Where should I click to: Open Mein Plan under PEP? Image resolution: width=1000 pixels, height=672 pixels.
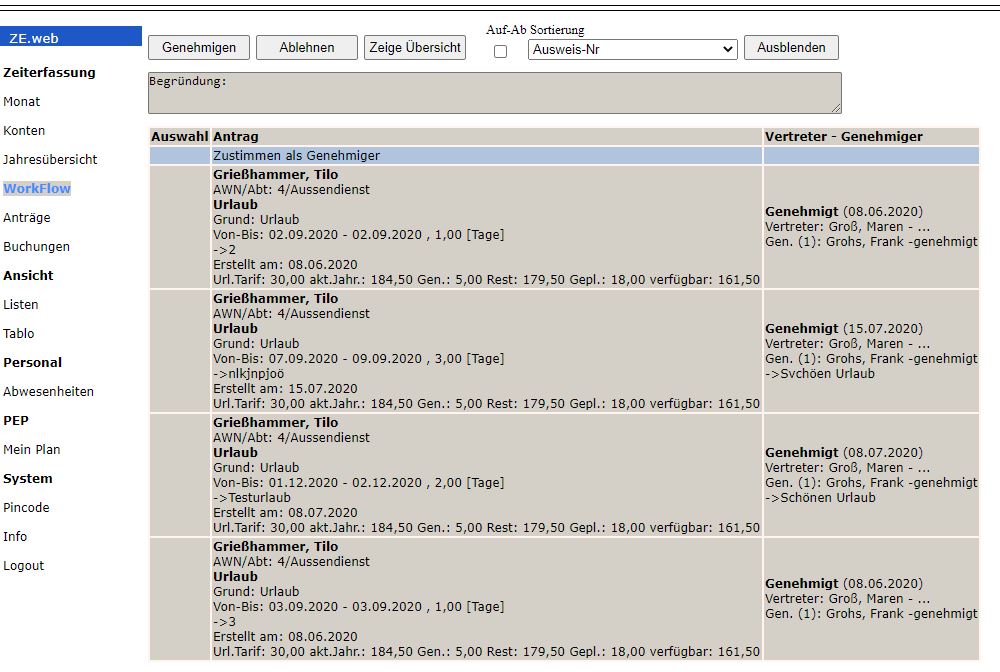coord(32,450)
